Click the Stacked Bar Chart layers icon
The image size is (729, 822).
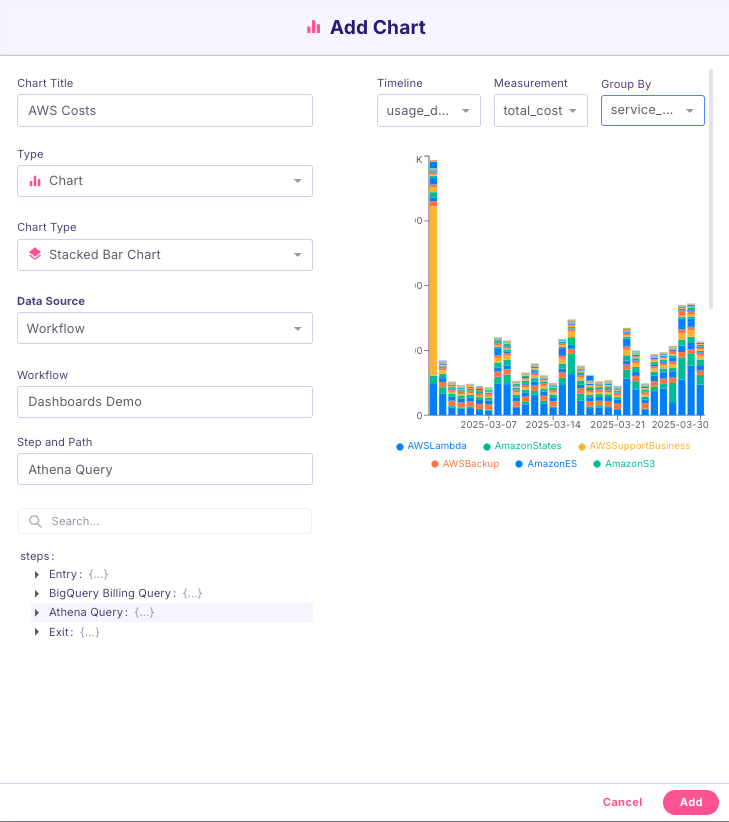pos(35,255)
